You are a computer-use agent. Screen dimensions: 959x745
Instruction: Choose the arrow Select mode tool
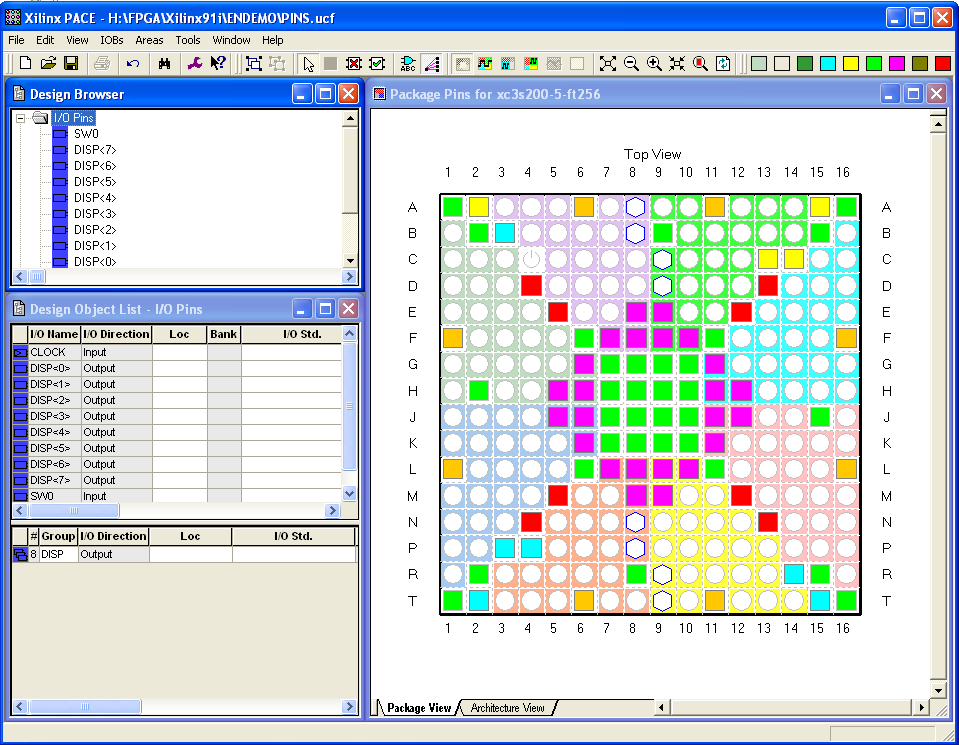click(308, 63)
